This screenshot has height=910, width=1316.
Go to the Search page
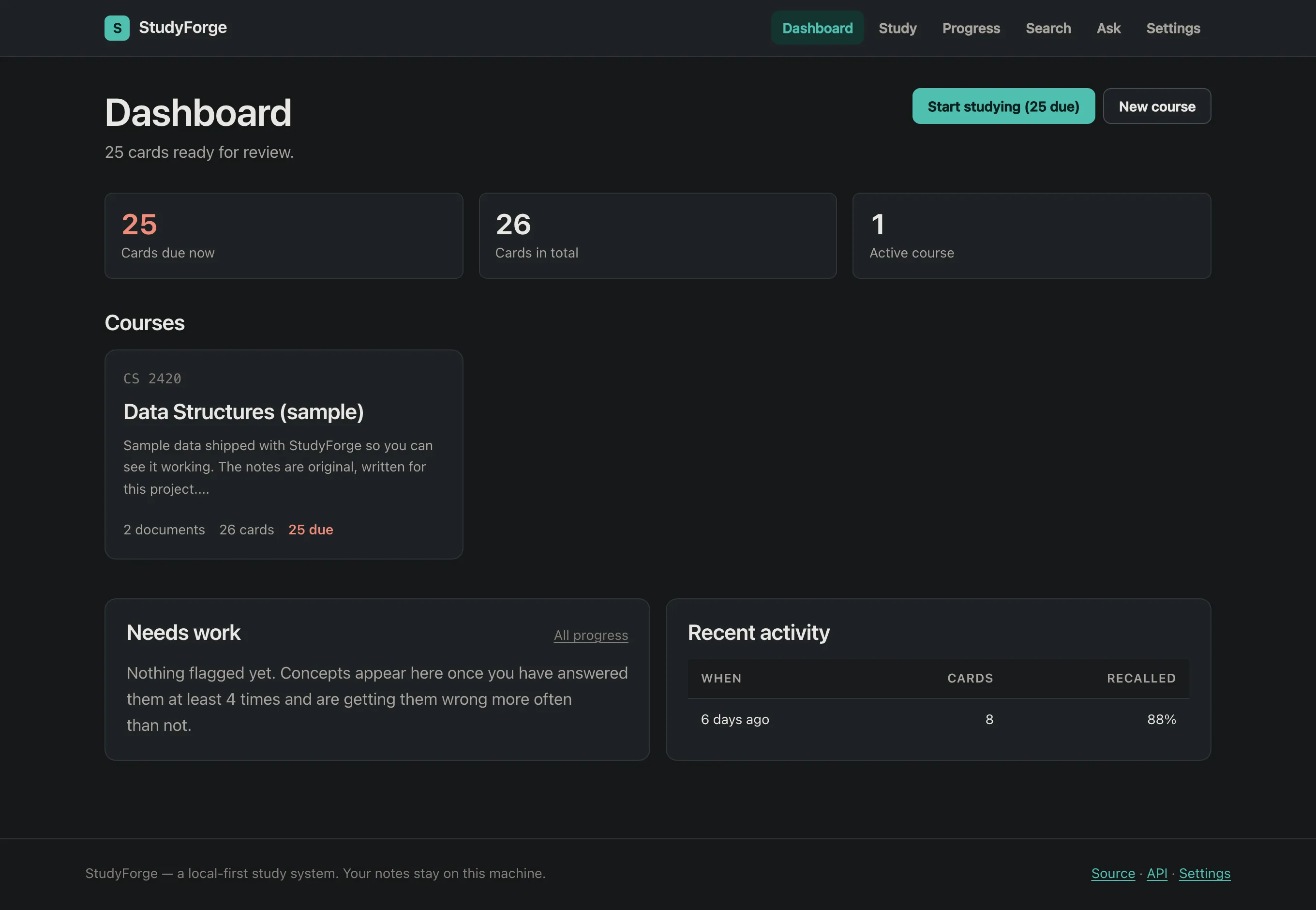(1047, 28)
